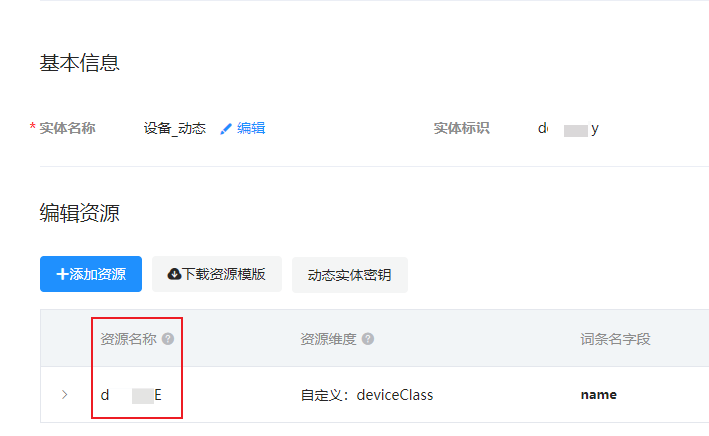Click the 添加资源 button
Viewport: 709px width, 436px height.
[x=91, y=274]
